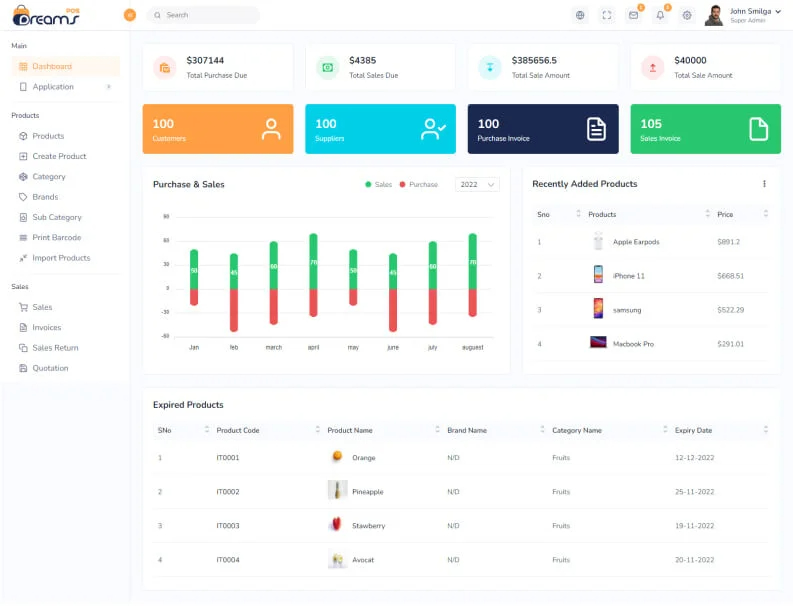Viewport: 793px width, 606px height.
Task: Click product code IT0001
Action: (228, 458)
